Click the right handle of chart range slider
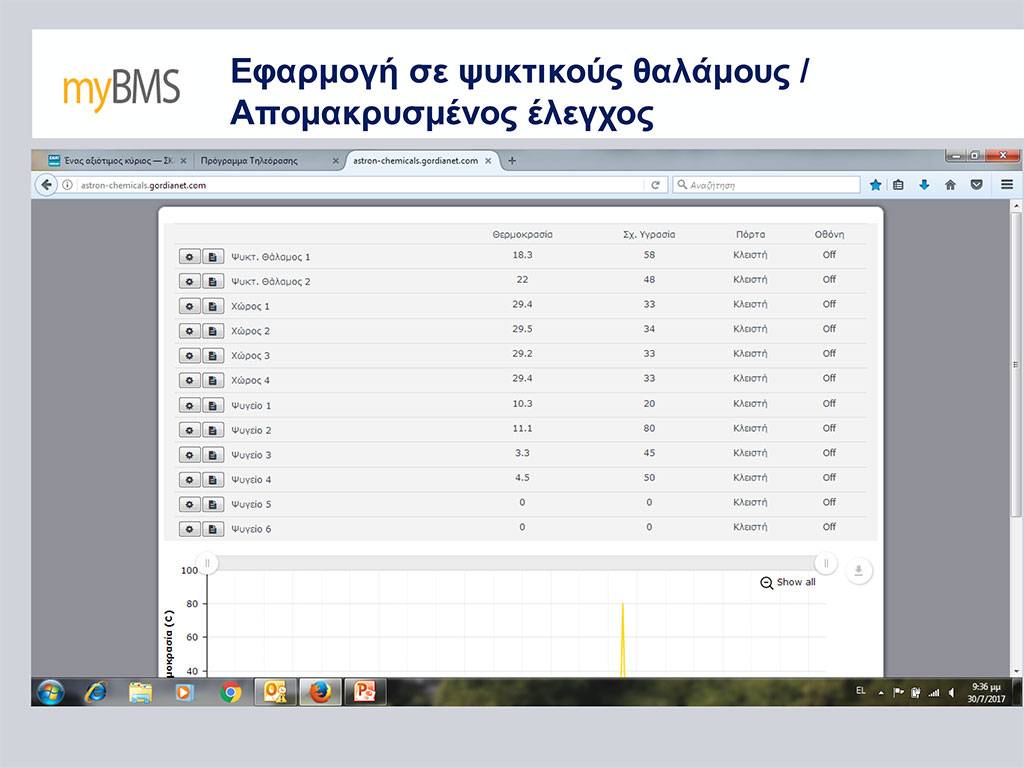The width and height of the screenshot is (1024, 768). click(x=826, y=563)
